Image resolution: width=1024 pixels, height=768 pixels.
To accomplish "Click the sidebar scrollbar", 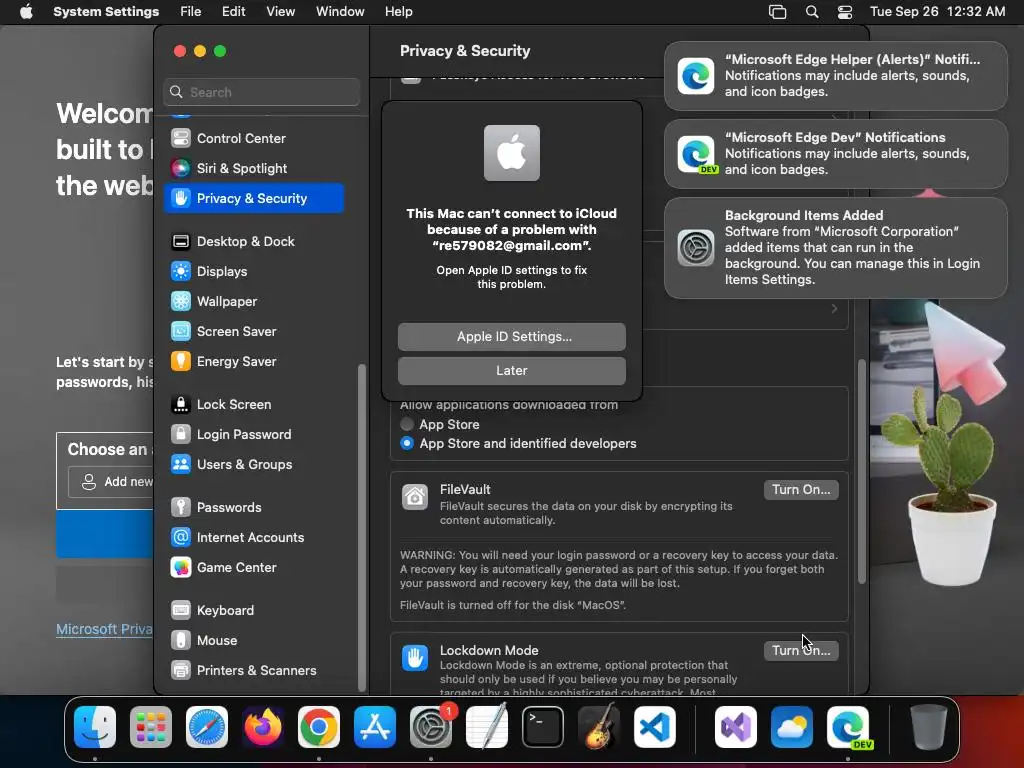I will (x=362, y=528).
